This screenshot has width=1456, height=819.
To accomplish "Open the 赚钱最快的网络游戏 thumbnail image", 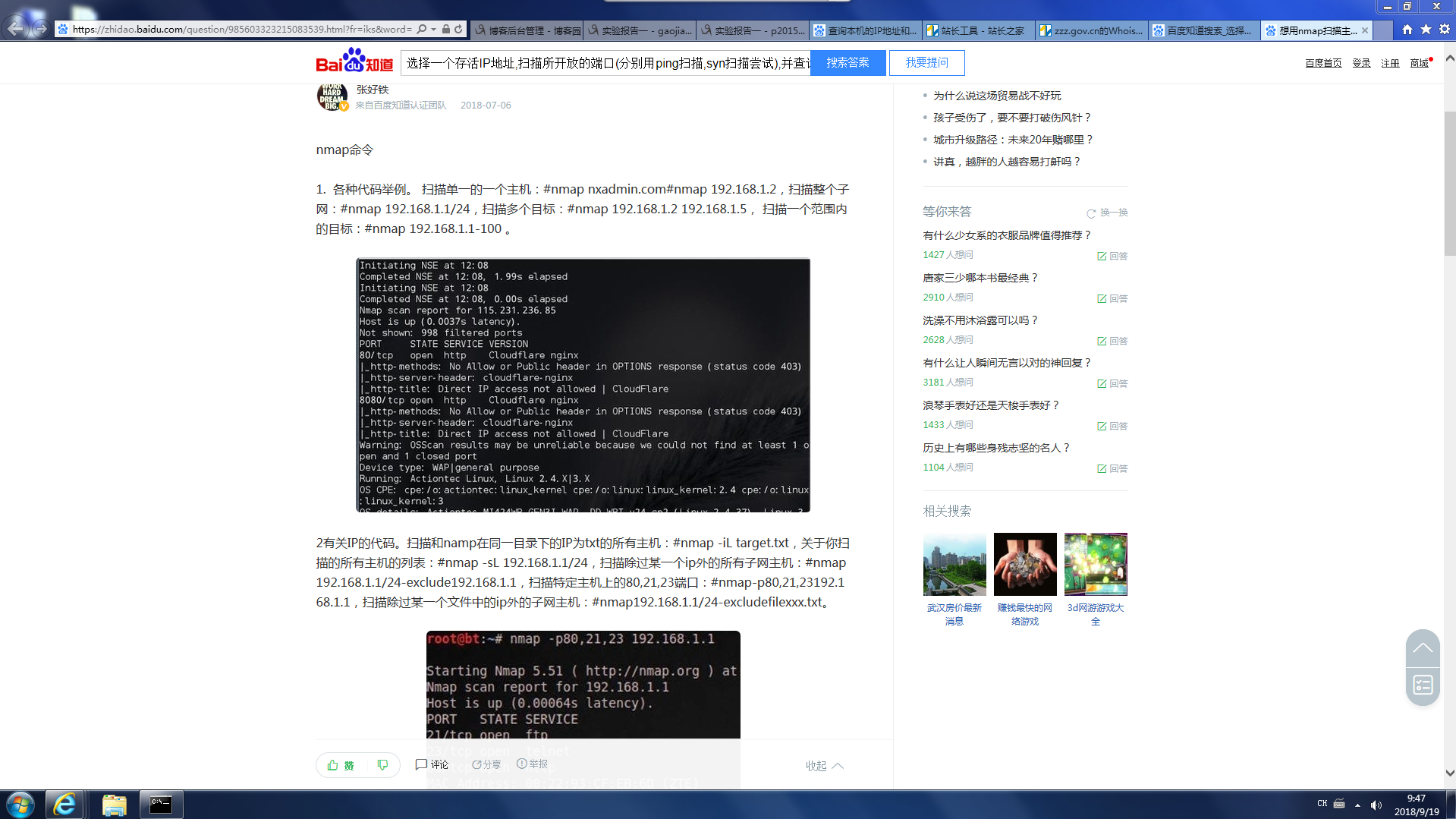I will (x=1025, y=564).
